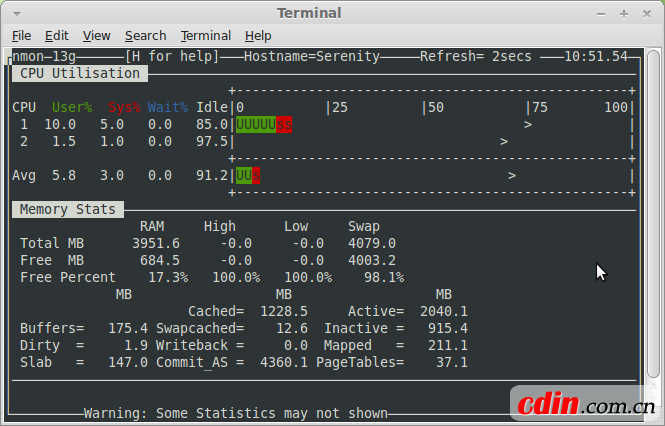The height and width of the screenshot is (426, 665).
Task: Click the Dirty = 1.9 entry
Action: pos(84,345)
